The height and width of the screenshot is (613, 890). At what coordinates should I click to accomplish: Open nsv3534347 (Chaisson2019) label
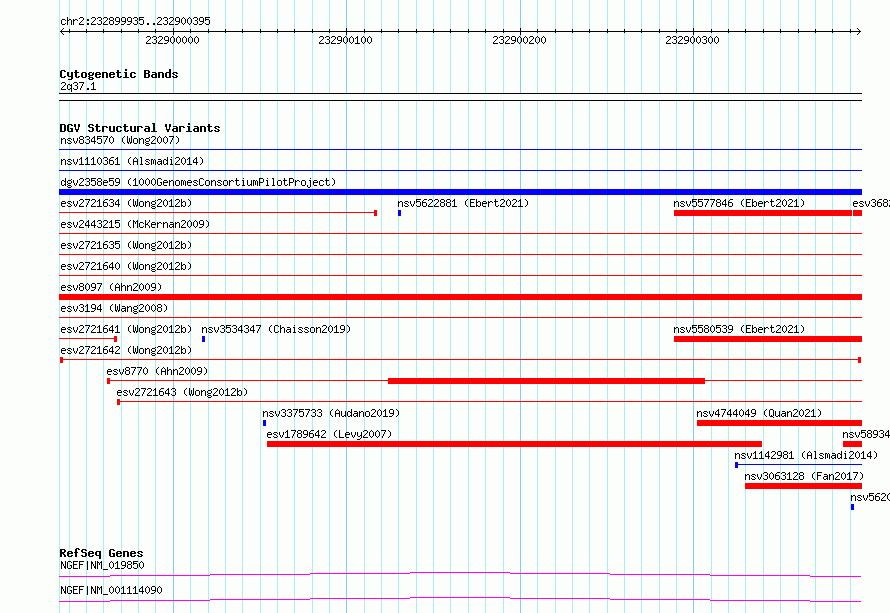click(x=276, y=329)
